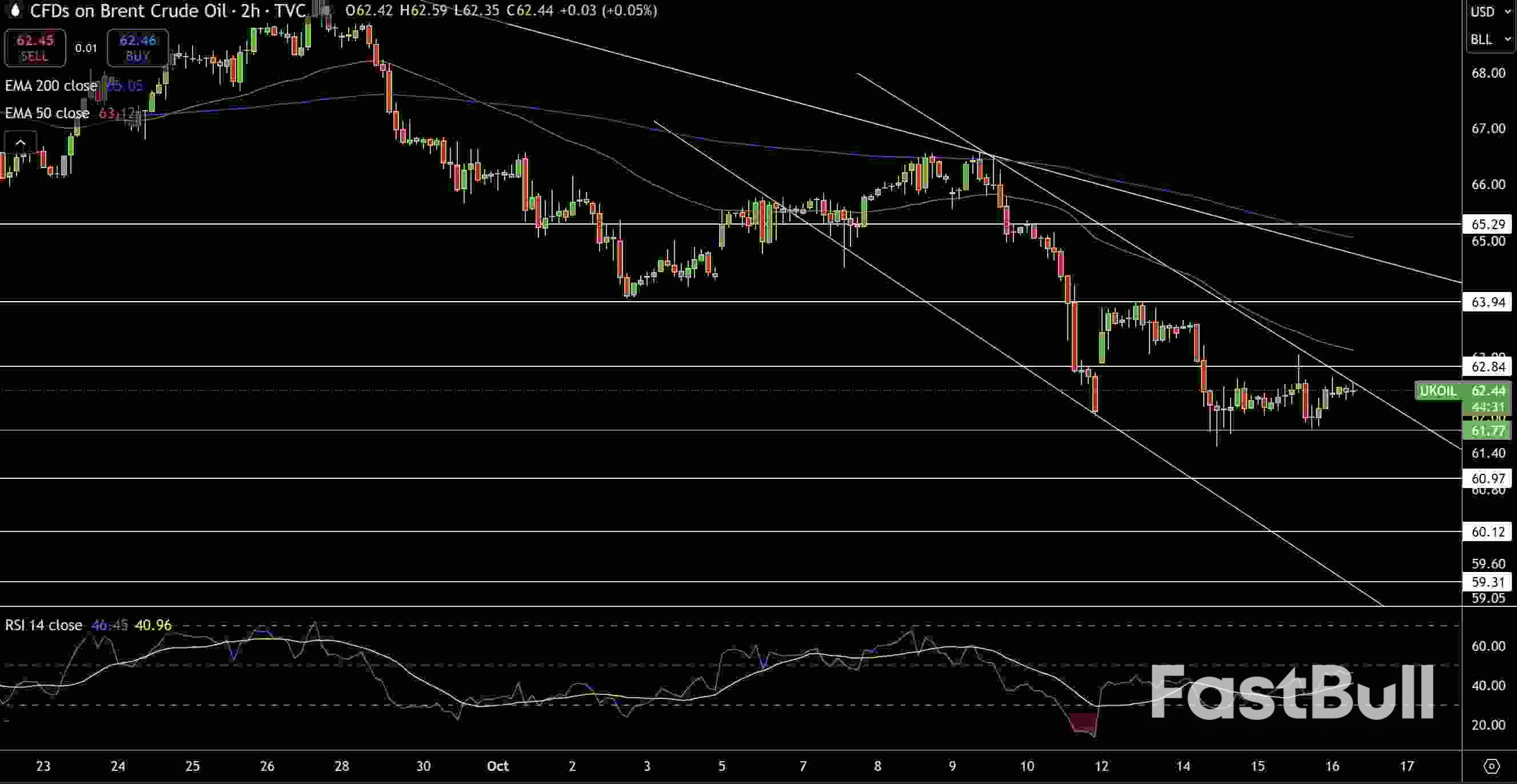Select the EMA 50 close indicator label

46,113
